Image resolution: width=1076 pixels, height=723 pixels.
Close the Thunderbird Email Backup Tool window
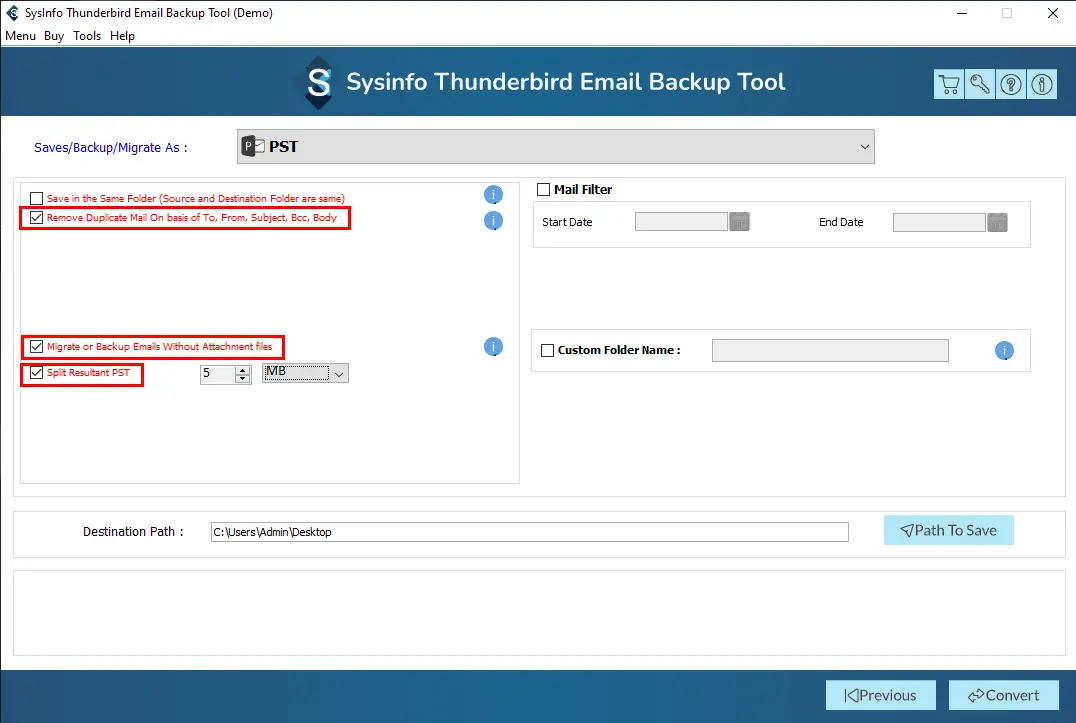[1053, 13]
